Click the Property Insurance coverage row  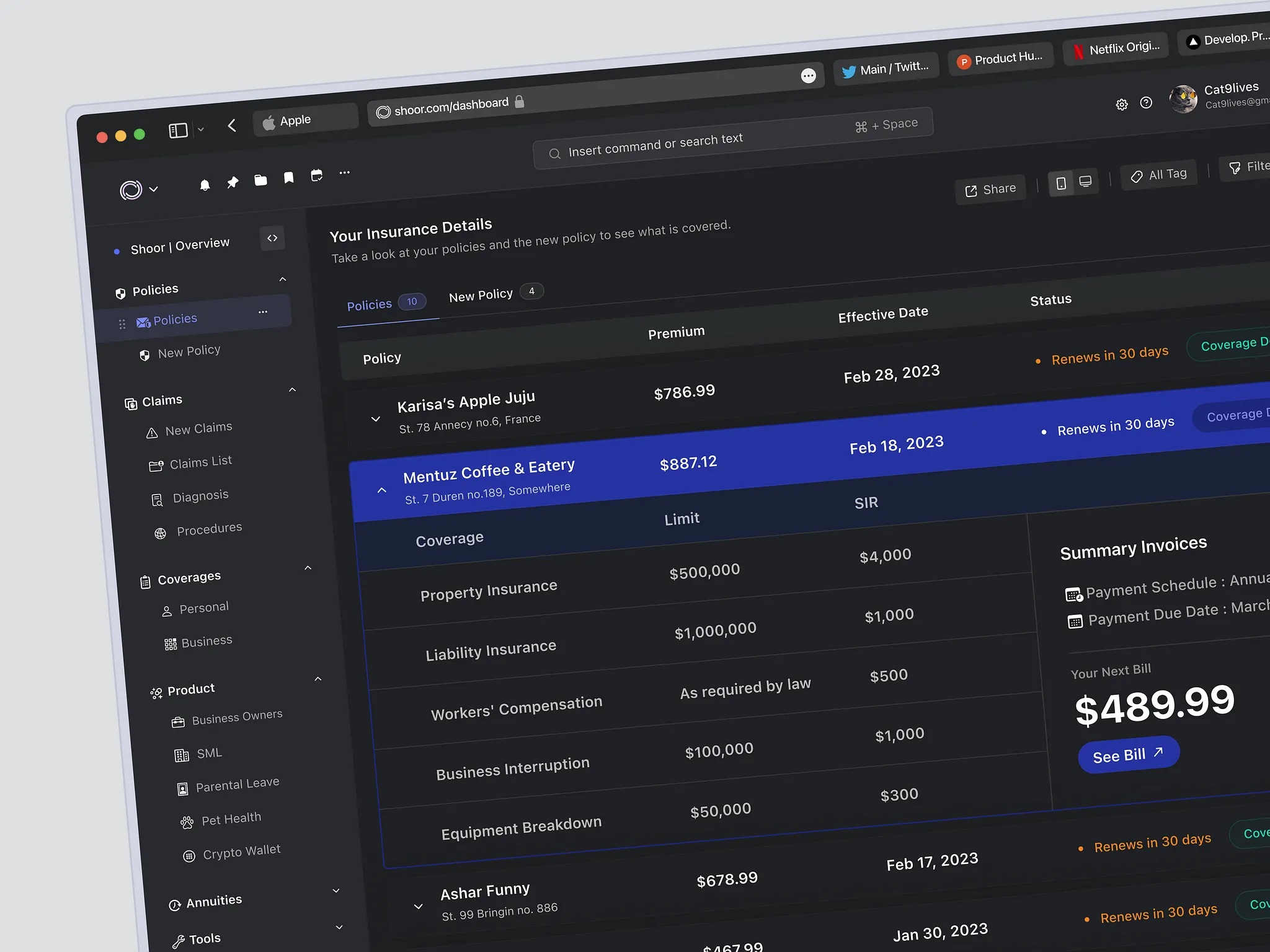[x=696, y=572]
